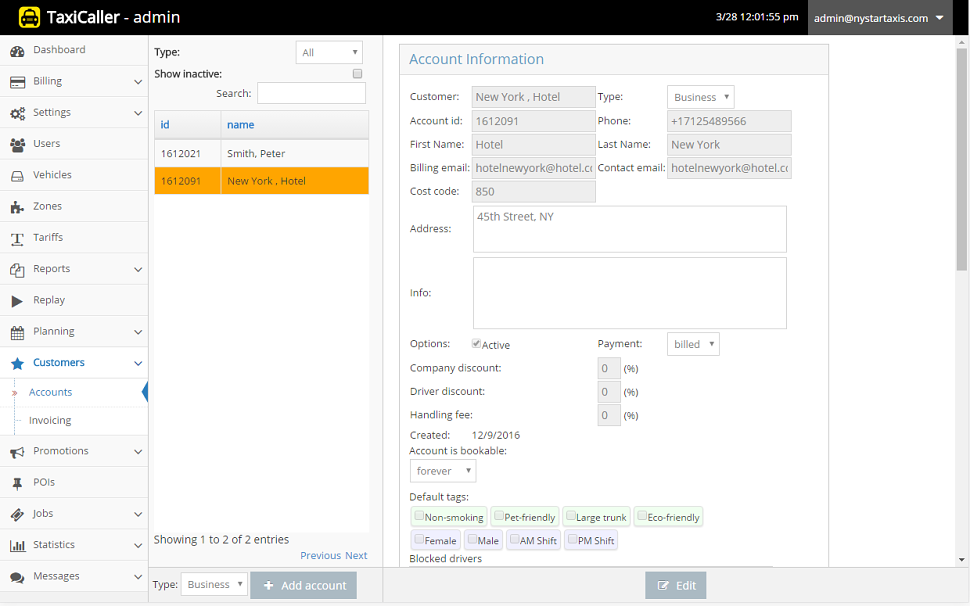
Task: Click the Edit button
Action: (x=675, y=585)
